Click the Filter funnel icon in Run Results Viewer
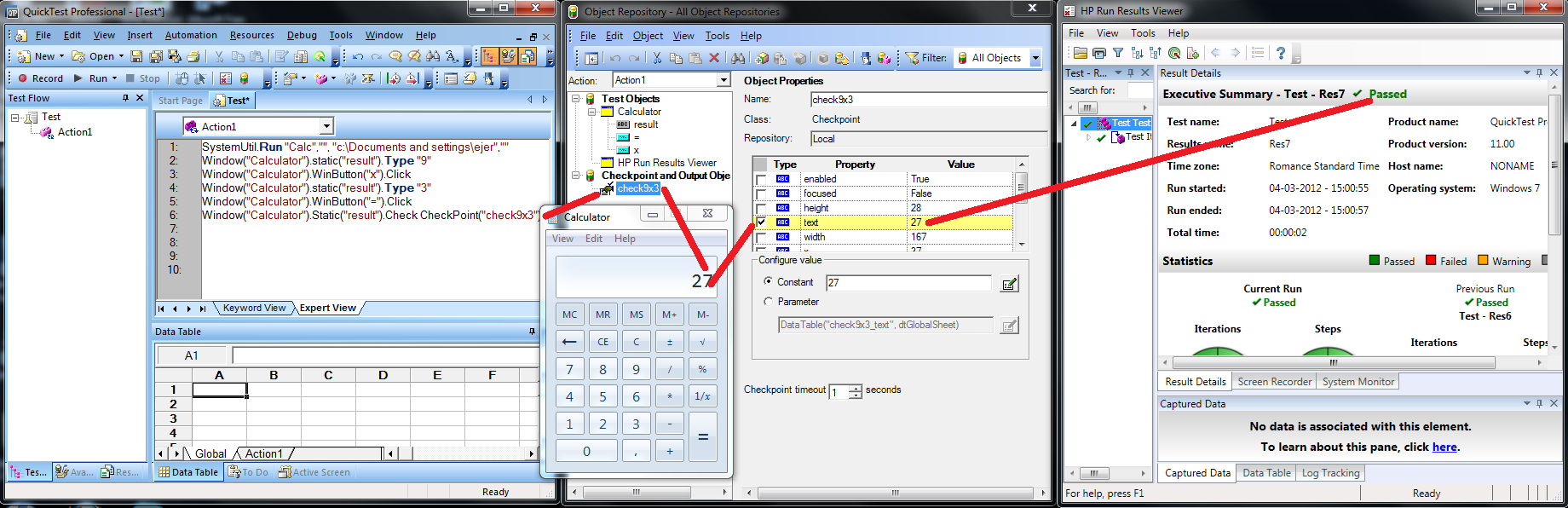The image size is (1568, 508). [1118, 53]
